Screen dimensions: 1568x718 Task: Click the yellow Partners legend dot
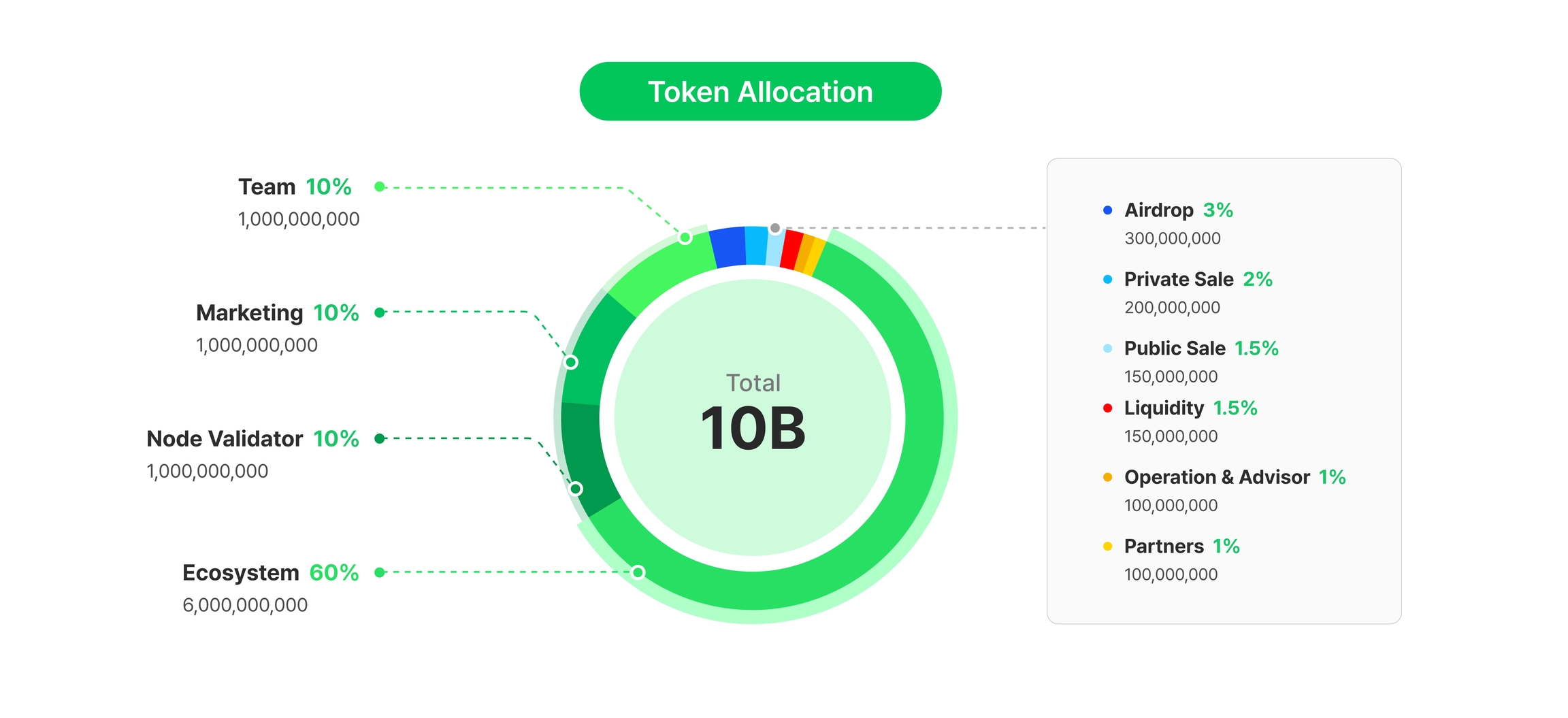point(1107,546)
